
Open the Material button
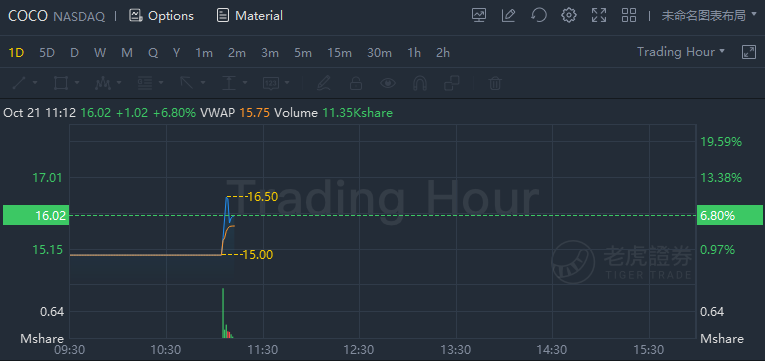tap(250, 16)
